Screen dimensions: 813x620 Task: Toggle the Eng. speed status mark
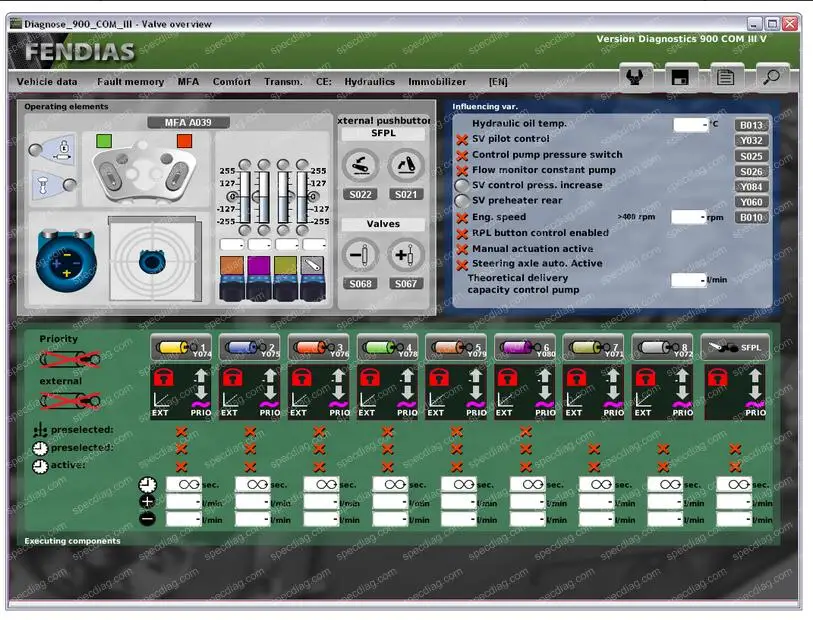coord(462,218)
